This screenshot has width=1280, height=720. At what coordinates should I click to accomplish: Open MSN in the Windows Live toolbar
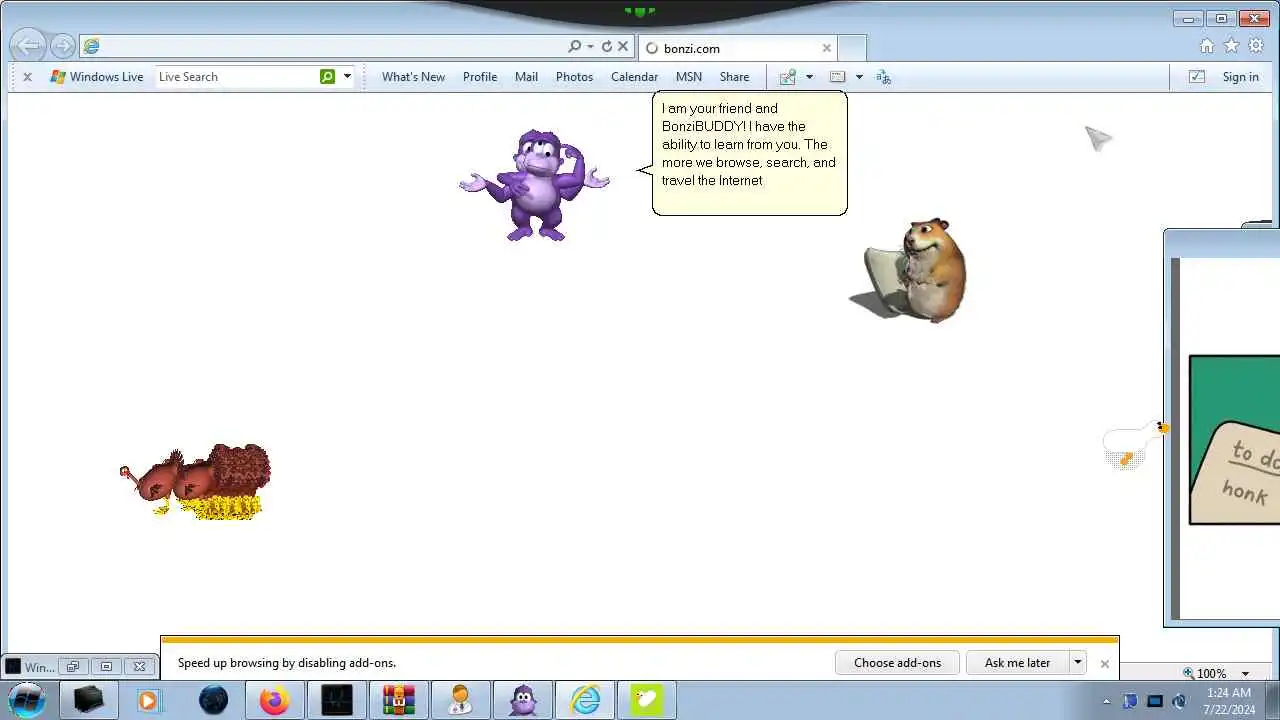tap(689, 77)
